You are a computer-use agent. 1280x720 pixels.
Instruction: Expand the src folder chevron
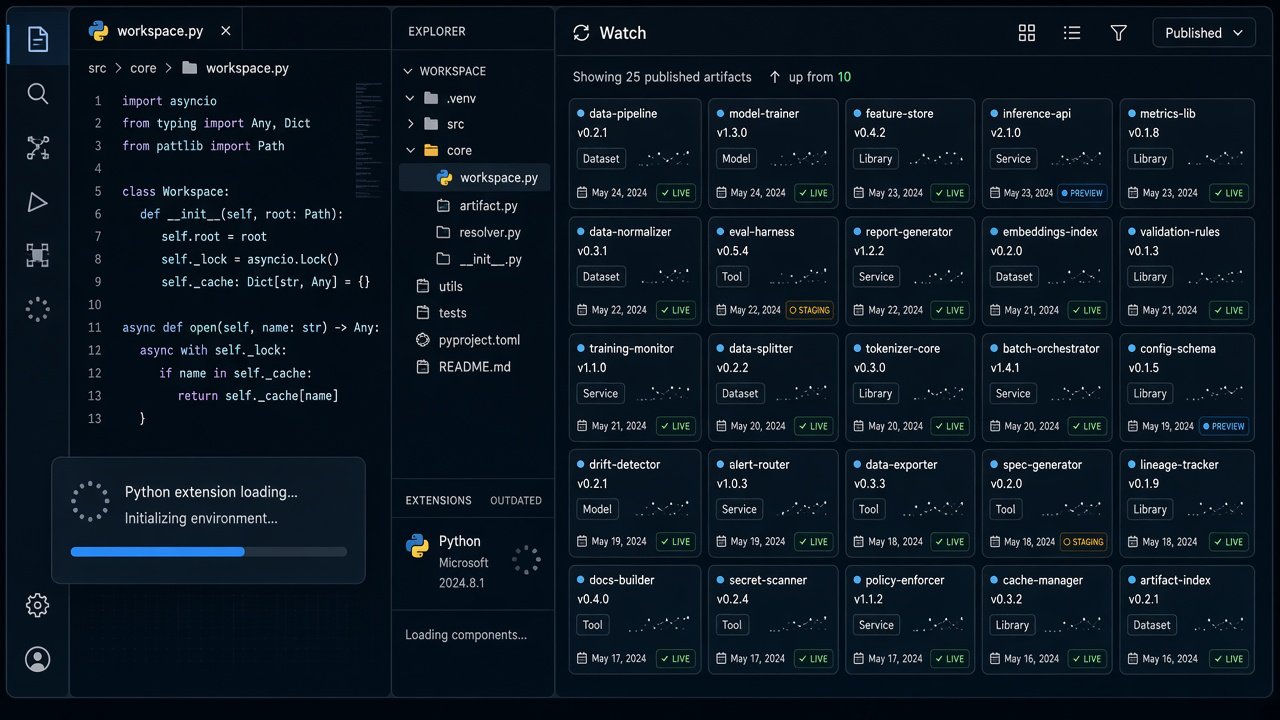point(410,124)
